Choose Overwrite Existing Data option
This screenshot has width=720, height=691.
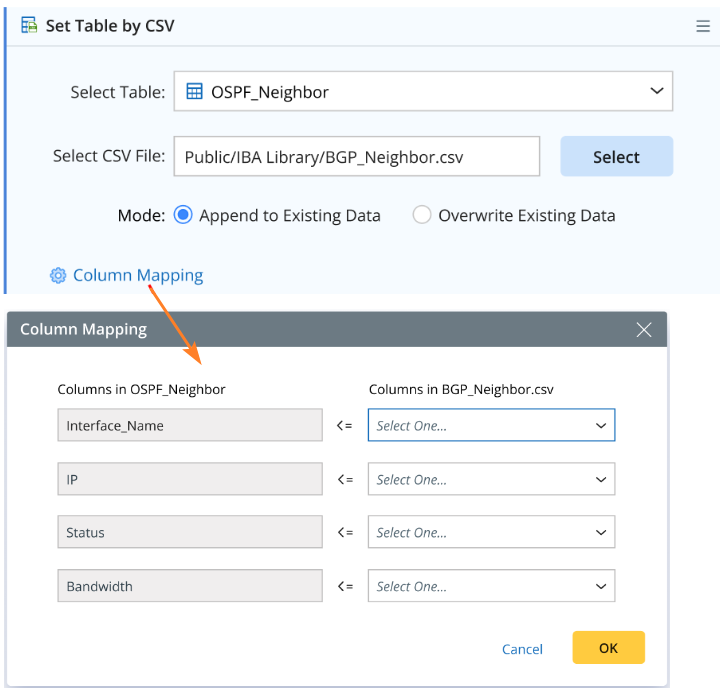pyautogui.click(x=422, y=215)
